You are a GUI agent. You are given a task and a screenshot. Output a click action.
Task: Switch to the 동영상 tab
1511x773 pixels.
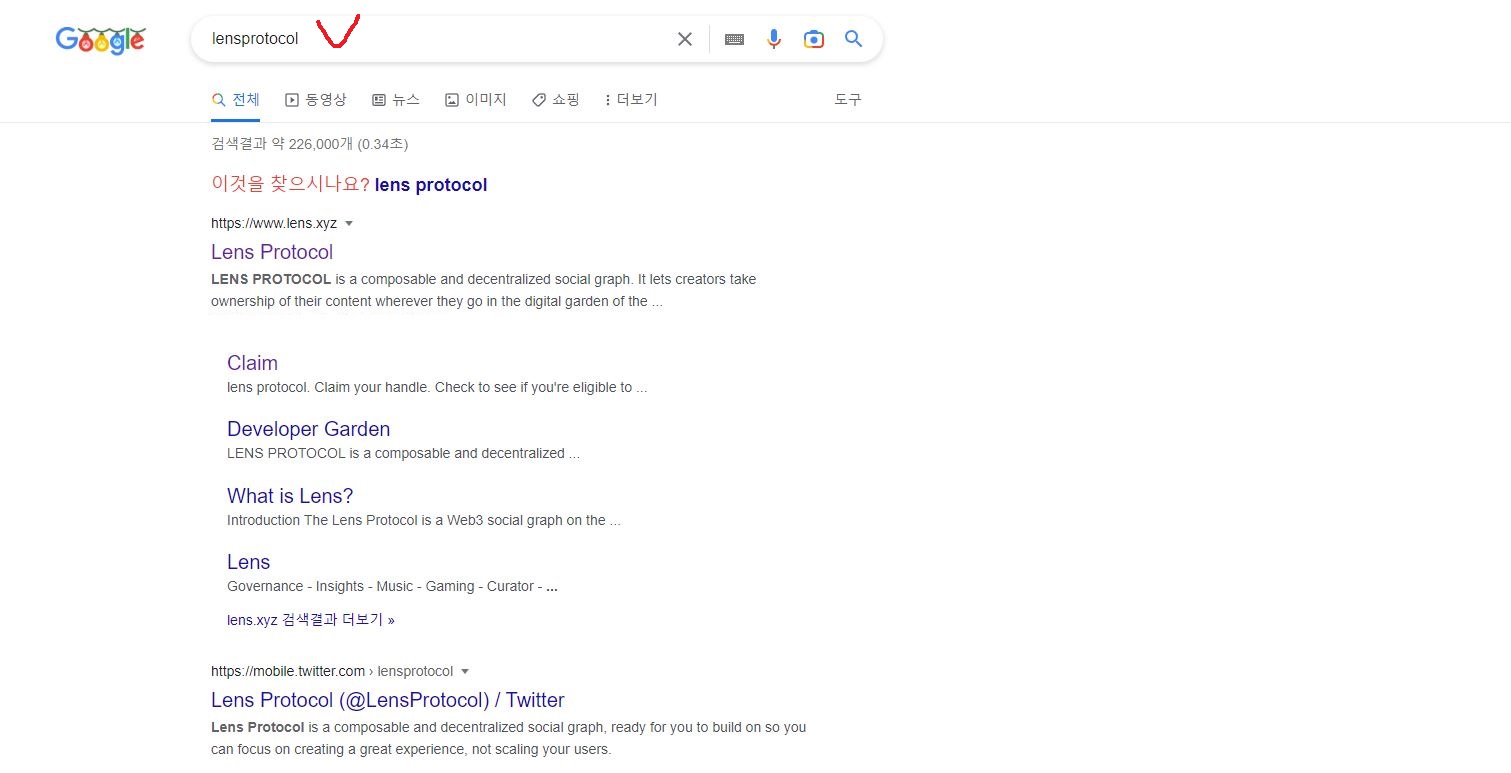316,100
